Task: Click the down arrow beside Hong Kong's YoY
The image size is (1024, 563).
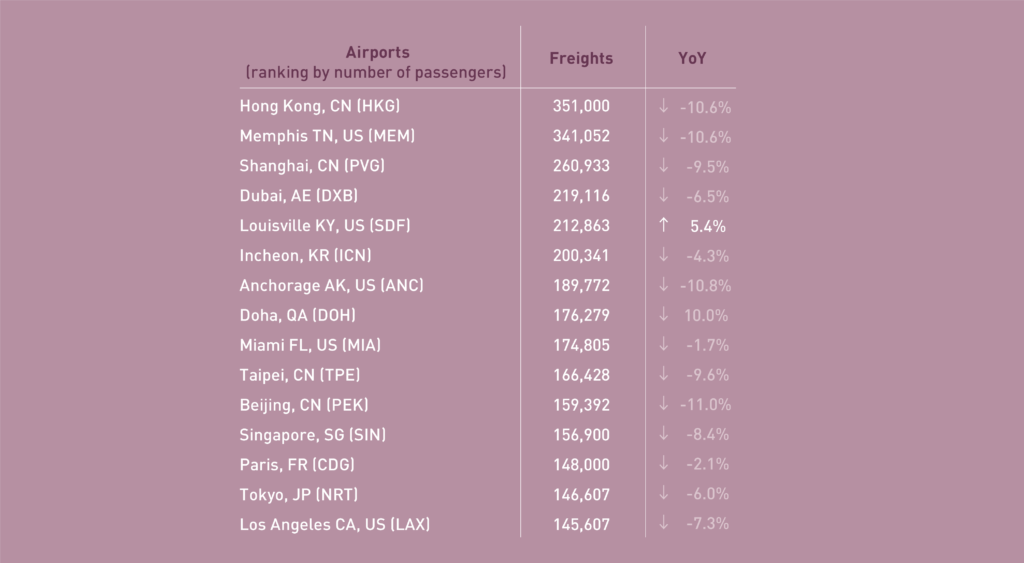Action: point(663,106)
